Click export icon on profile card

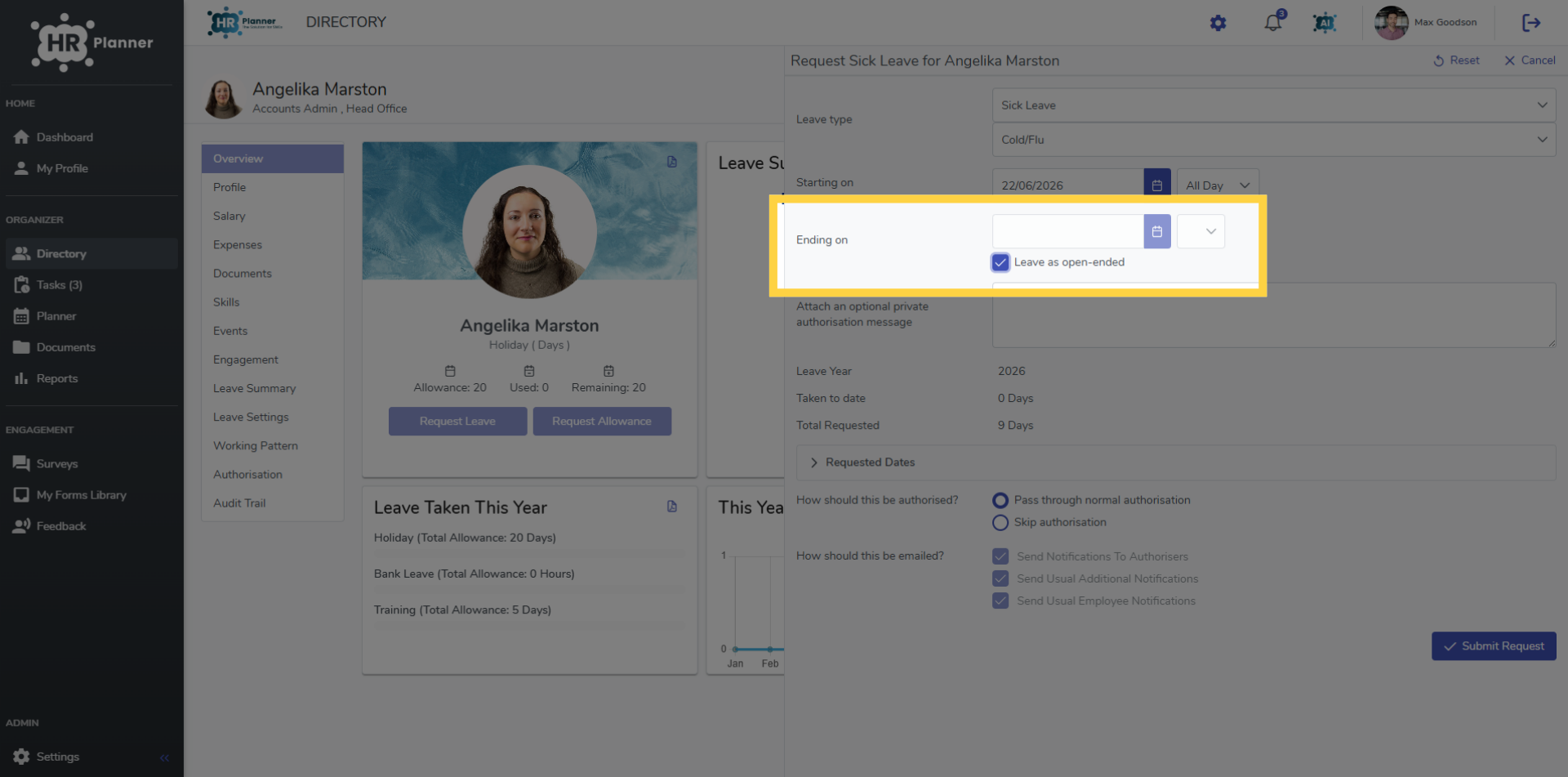coord(672,162)
